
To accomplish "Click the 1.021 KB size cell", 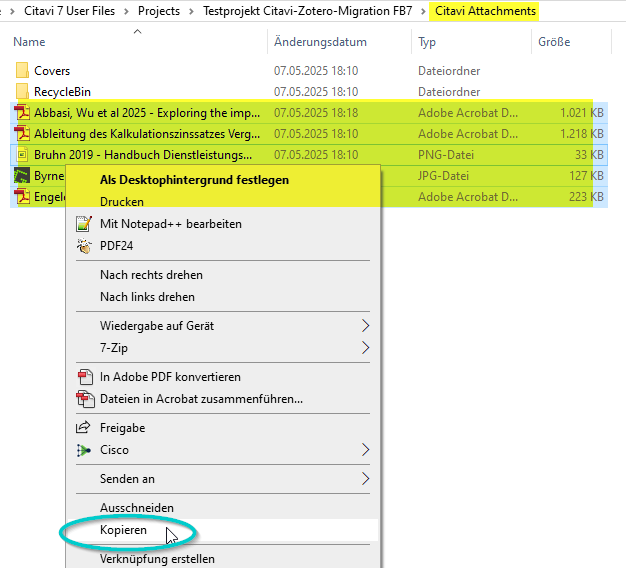I will [x=582, y=113].
